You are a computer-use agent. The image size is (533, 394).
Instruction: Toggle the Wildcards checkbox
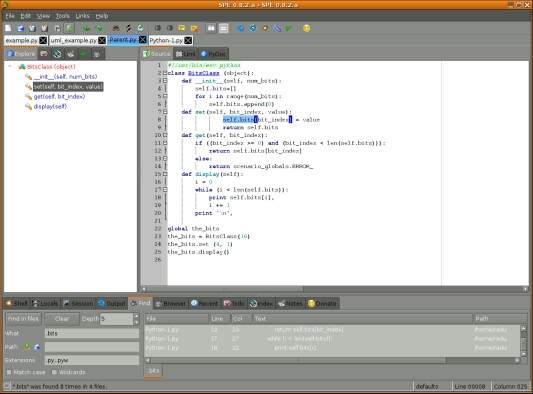(54, 372)
